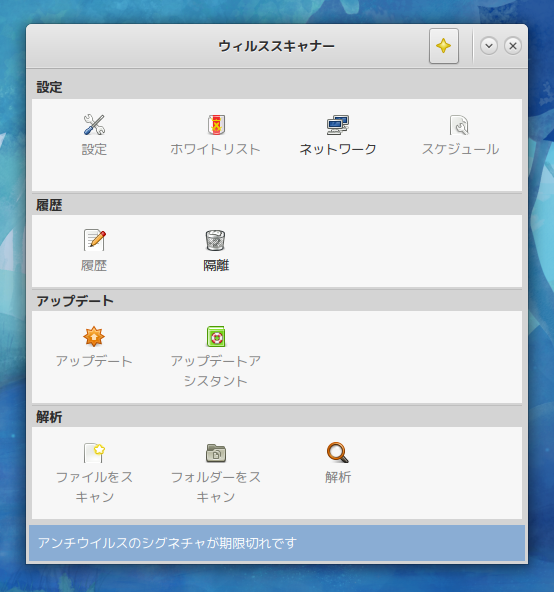
Task: Open the ホワイトリスト whitelist icon
Action: pos(216,125)
